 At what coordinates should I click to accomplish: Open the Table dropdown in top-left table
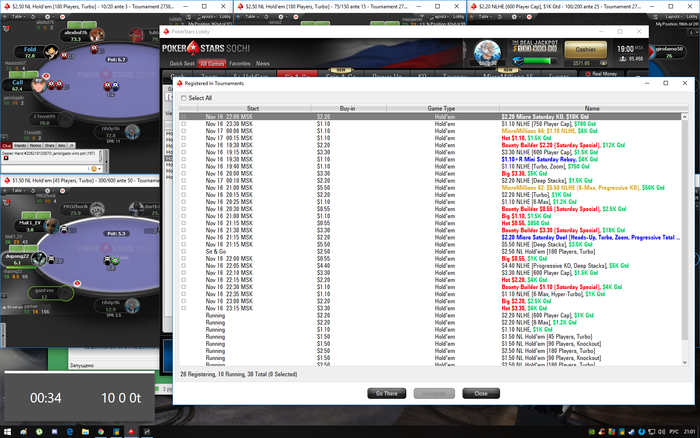(x=18, y=17)
